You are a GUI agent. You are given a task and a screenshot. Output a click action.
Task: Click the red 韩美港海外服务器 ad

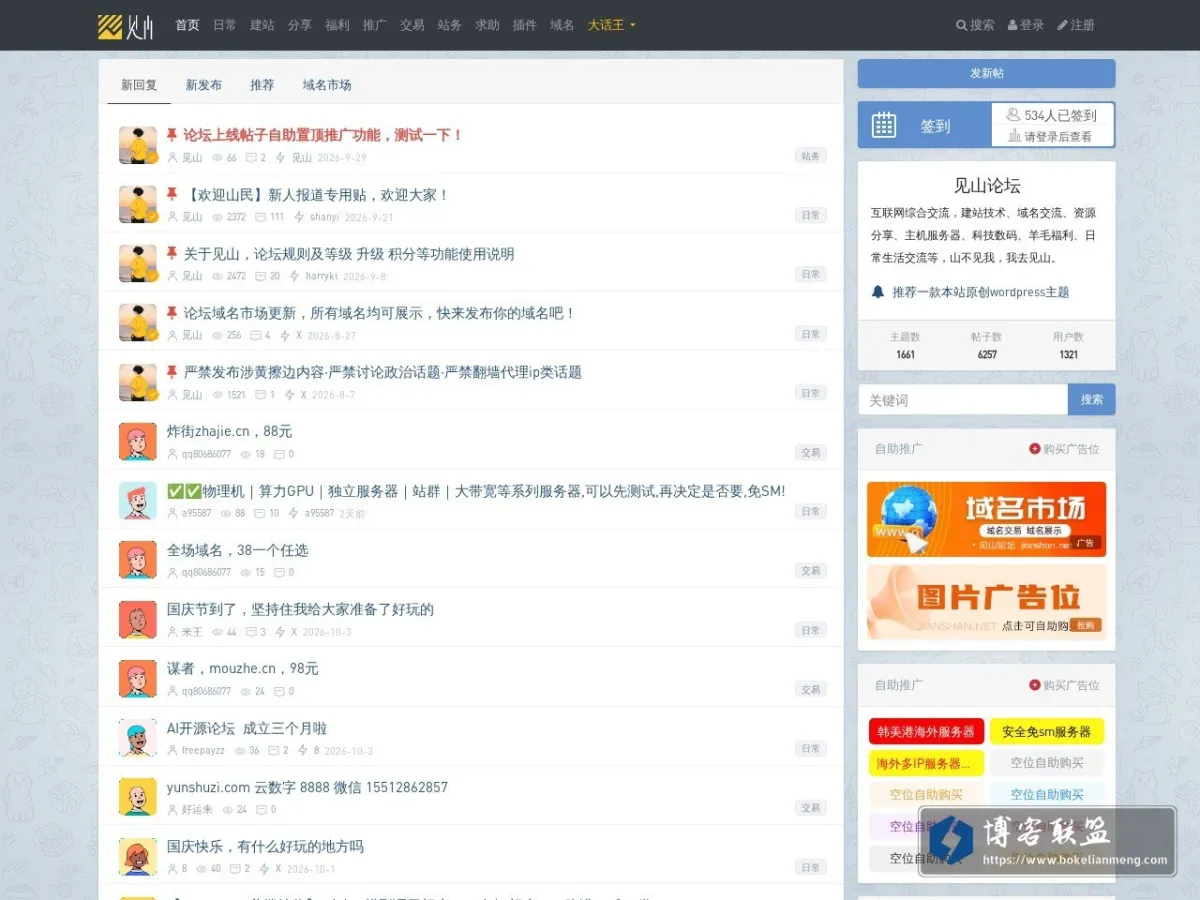pos(926,732)
